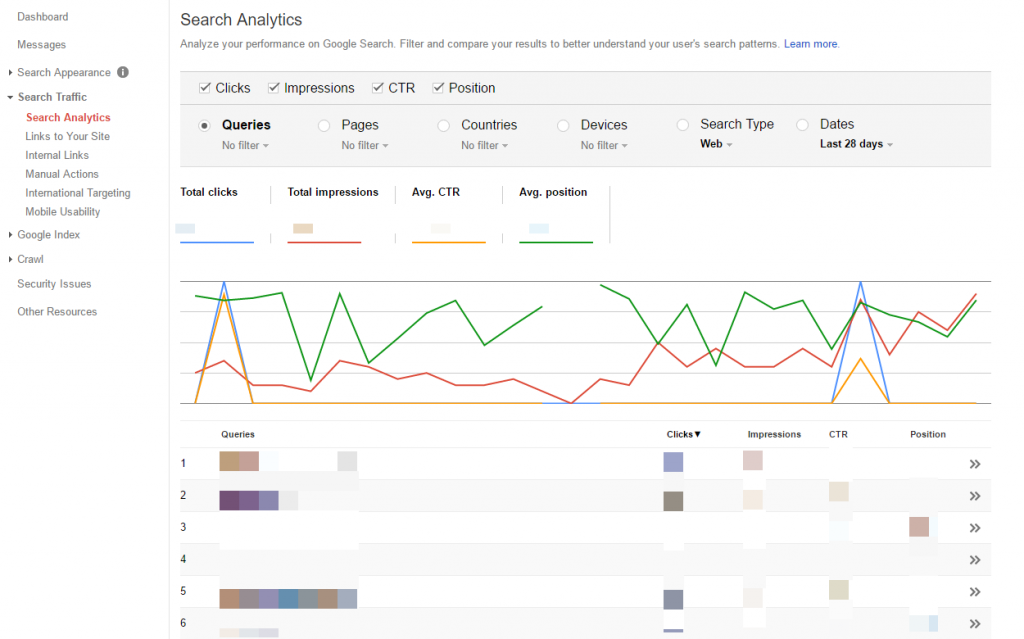Select the Pages radio button
The width and height of the screenshot is (1024, 639).
pos(324,124)
